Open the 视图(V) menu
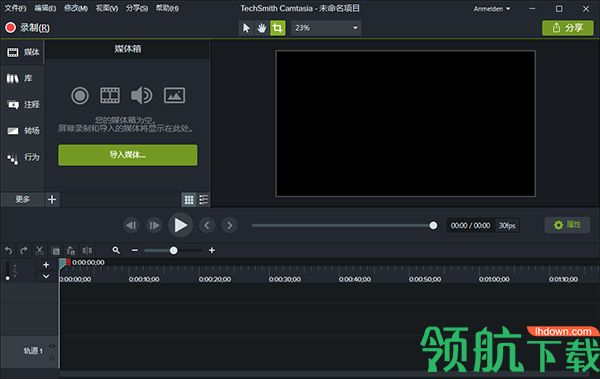Viewport: 600px width, 379px height. pos(107,8)
